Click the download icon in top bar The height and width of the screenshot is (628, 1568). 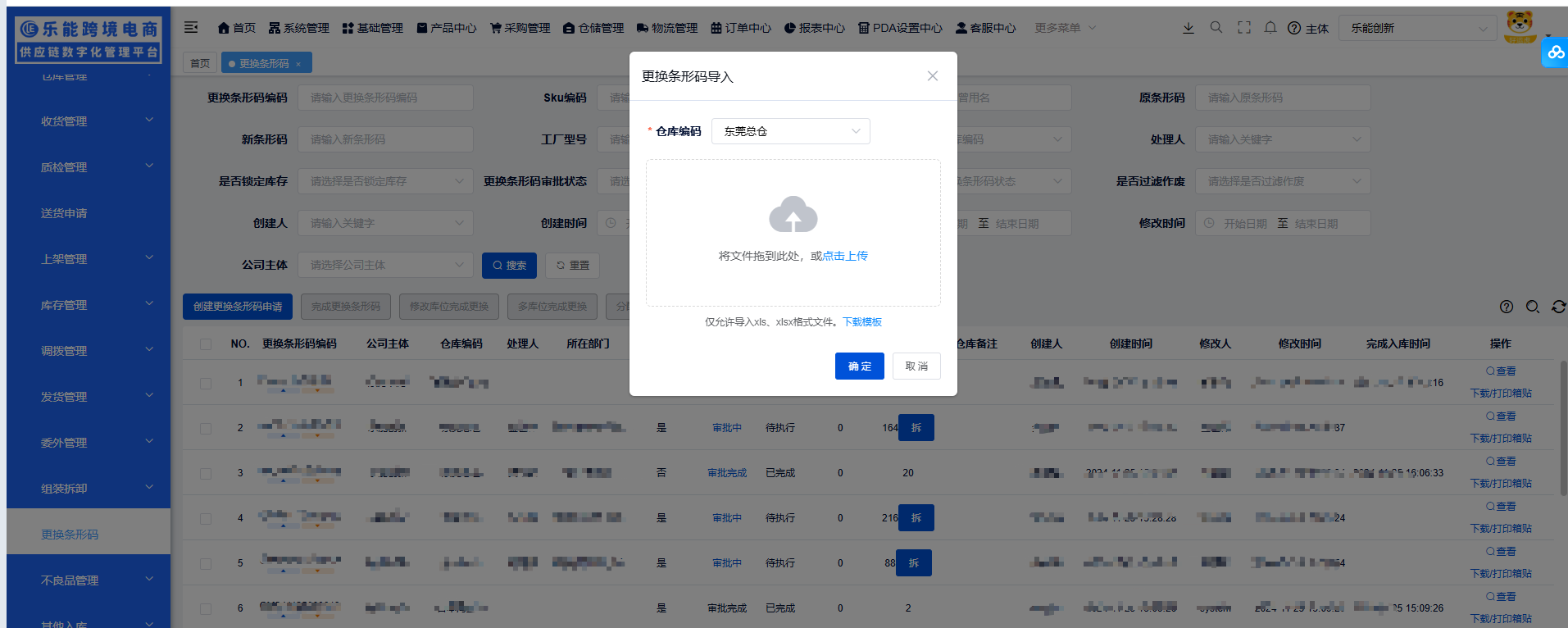point(1188,28)
